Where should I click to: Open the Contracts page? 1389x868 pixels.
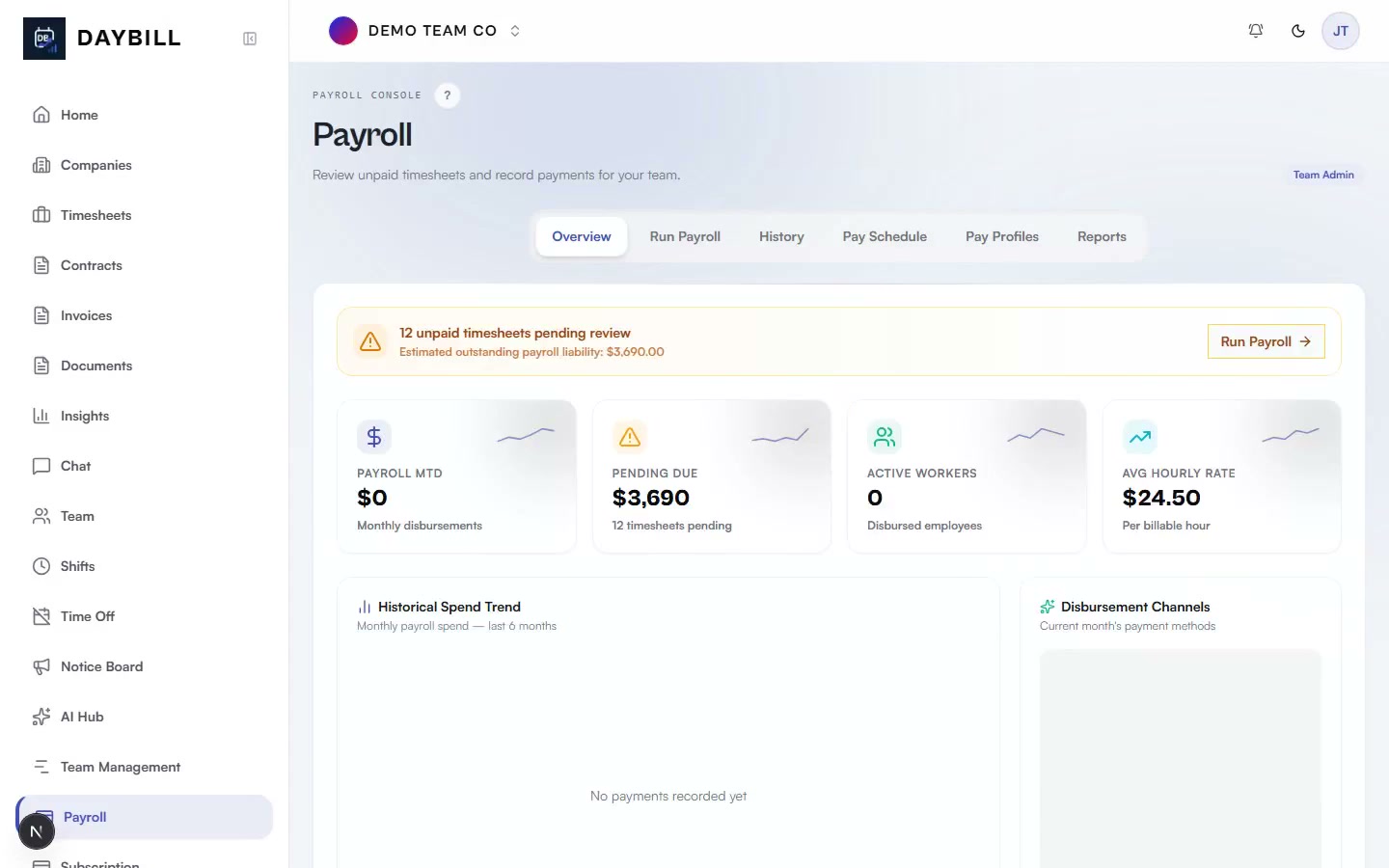[145, 265]
